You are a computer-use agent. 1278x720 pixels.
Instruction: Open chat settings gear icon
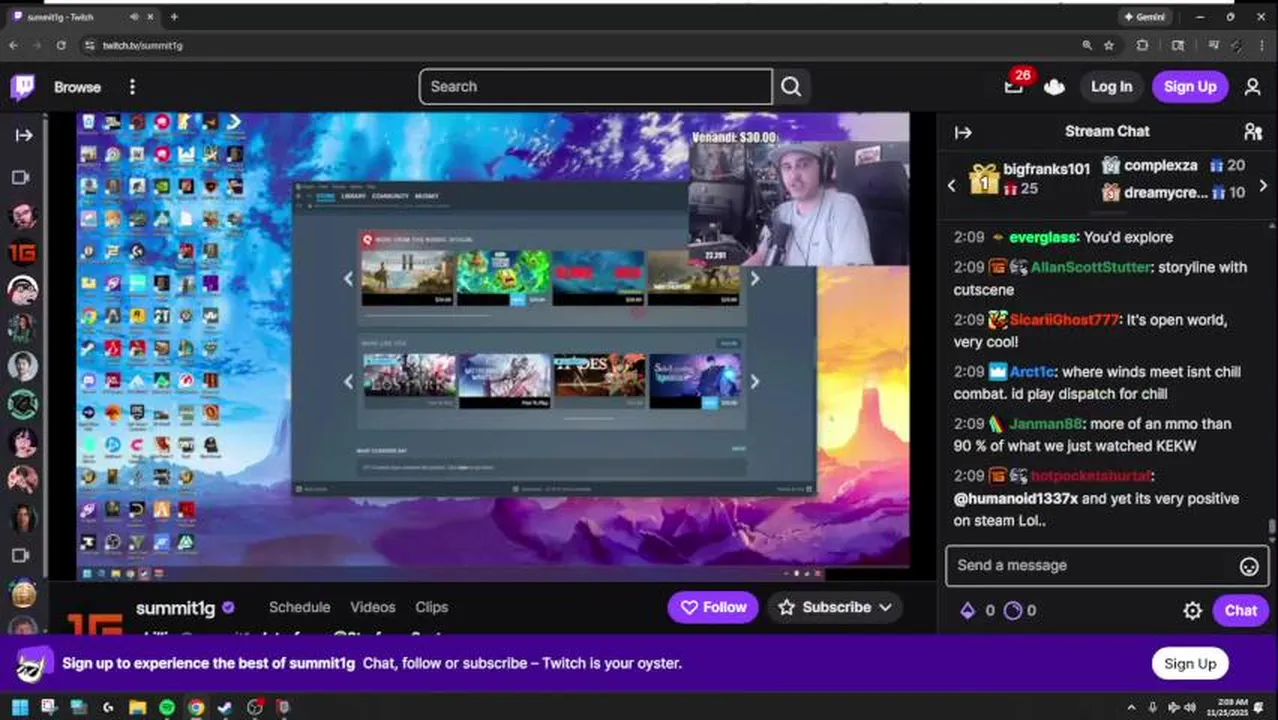[1192, 610]
